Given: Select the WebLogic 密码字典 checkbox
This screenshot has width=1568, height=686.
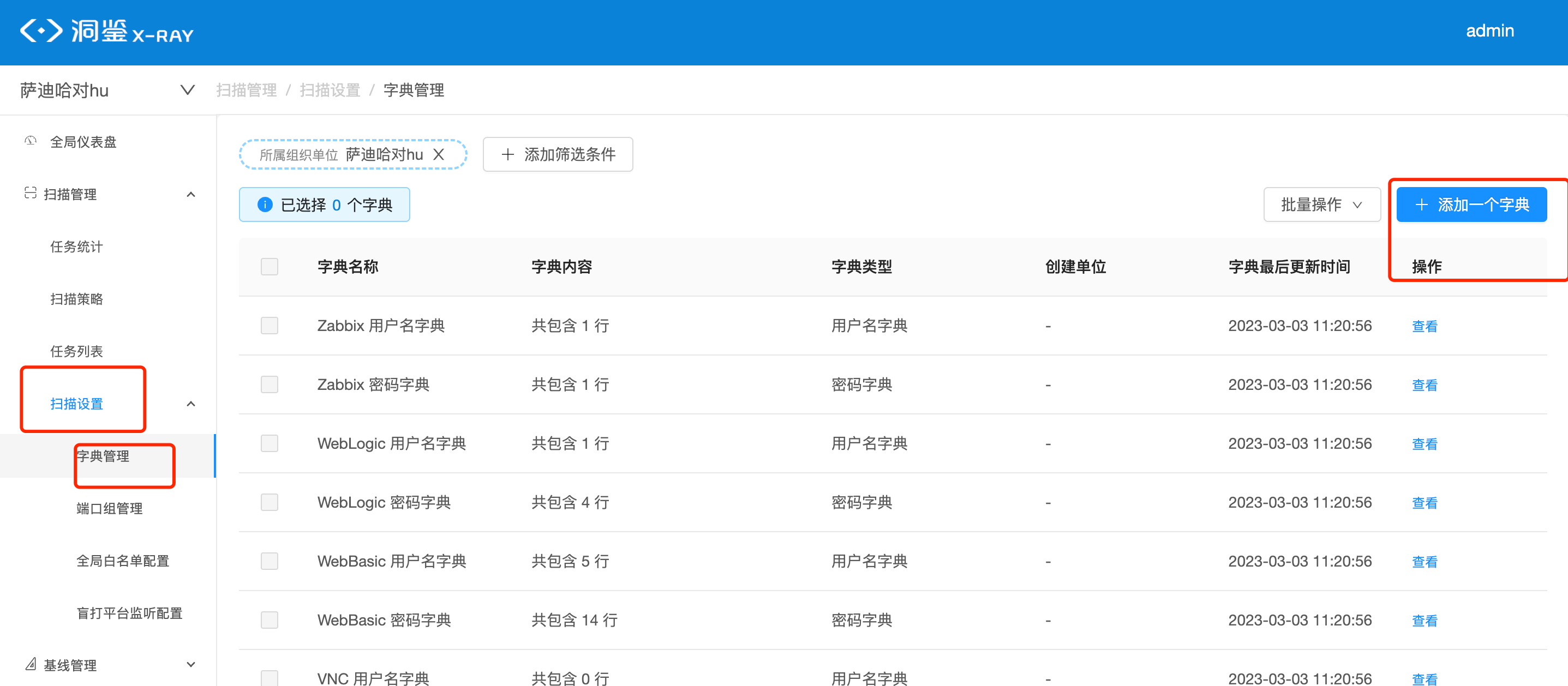Looking at the screenshot, I should pyautogui.click(x=269, y=502).
